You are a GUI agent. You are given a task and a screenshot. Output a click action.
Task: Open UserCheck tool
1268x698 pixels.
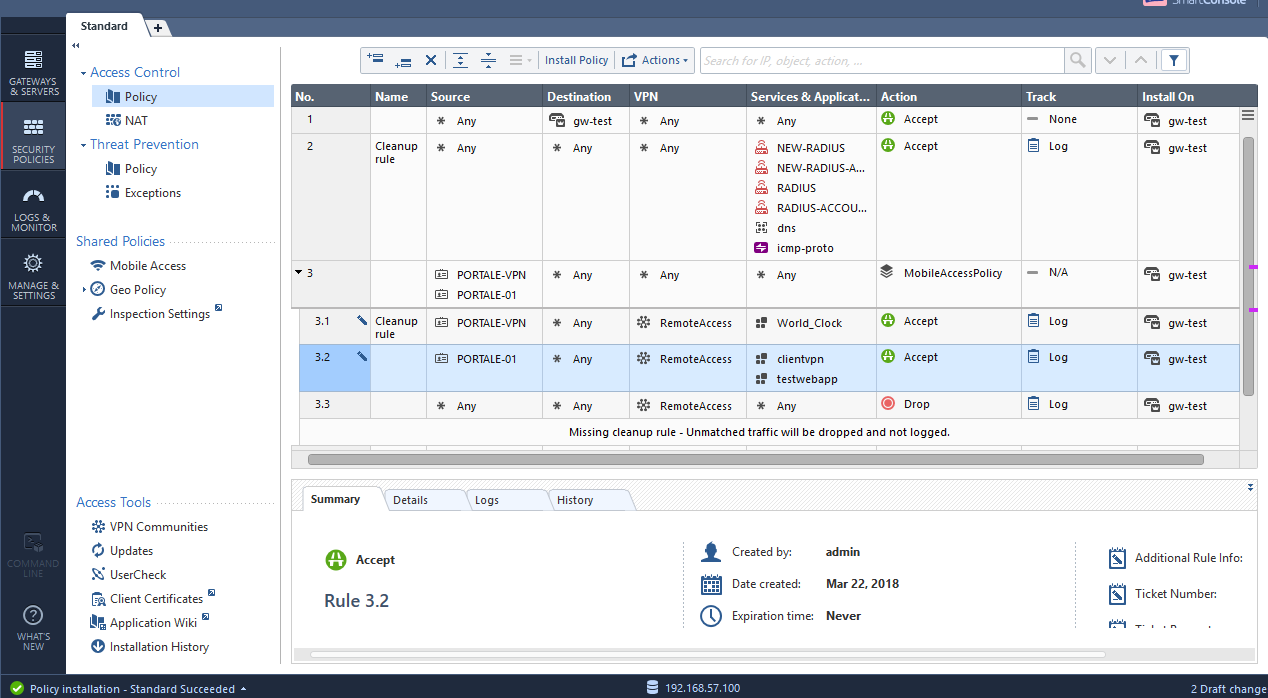point(138,574)
